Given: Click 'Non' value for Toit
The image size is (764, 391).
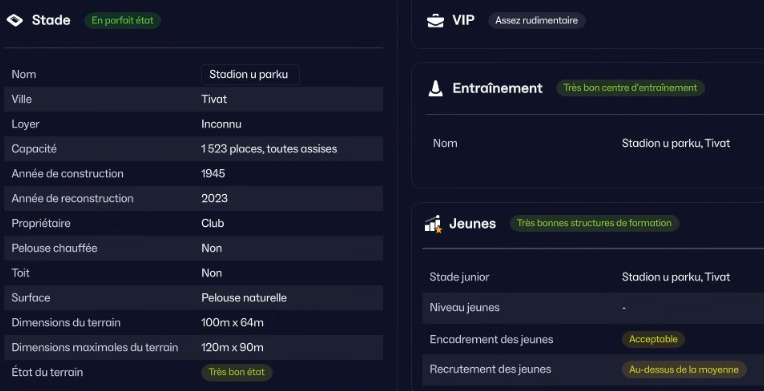Looking at the screenshot, I should click(211, 274).
